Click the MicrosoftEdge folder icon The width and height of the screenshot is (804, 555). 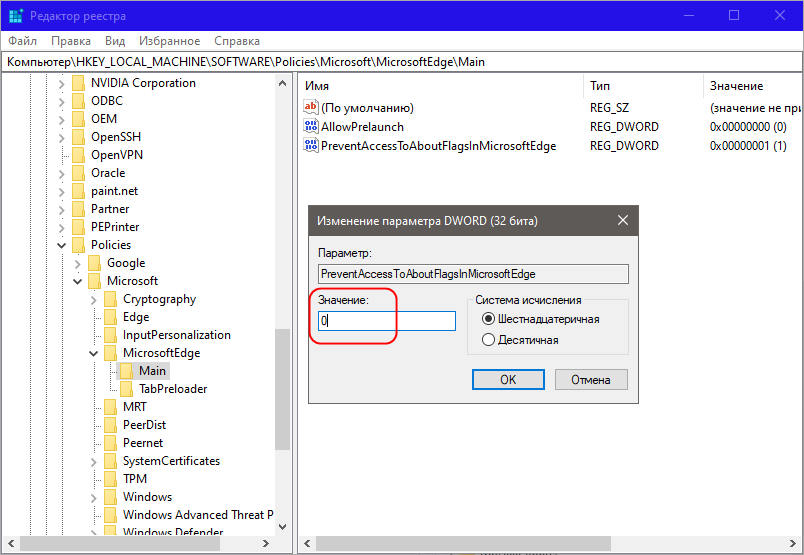click(110, 353)
